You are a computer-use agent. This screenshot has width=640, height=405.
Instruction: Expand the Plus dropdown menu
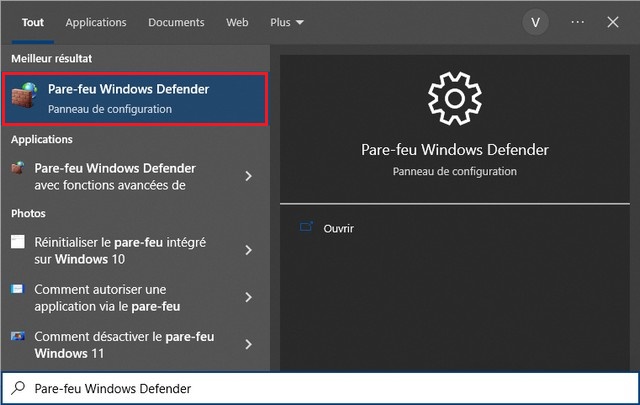[287, 22]
